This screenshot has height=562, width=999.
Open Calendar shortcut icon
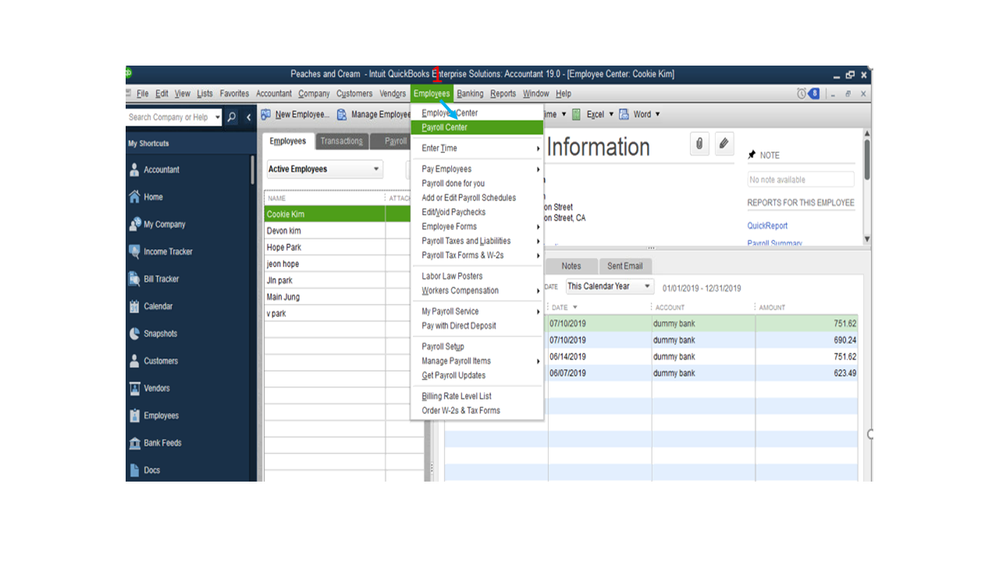134,306
